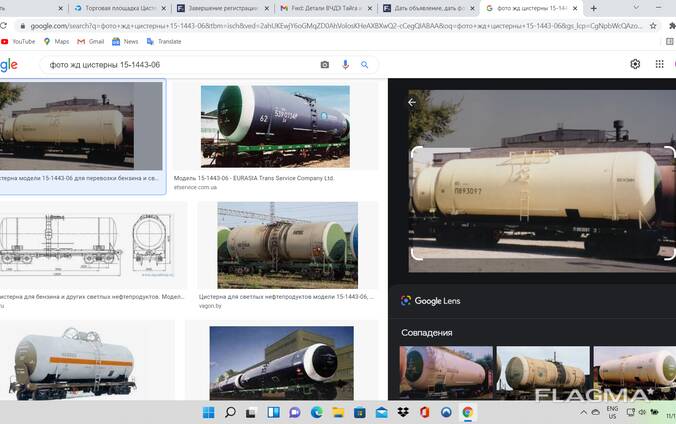Open the tab search dropdown arrow

point(636,8)
